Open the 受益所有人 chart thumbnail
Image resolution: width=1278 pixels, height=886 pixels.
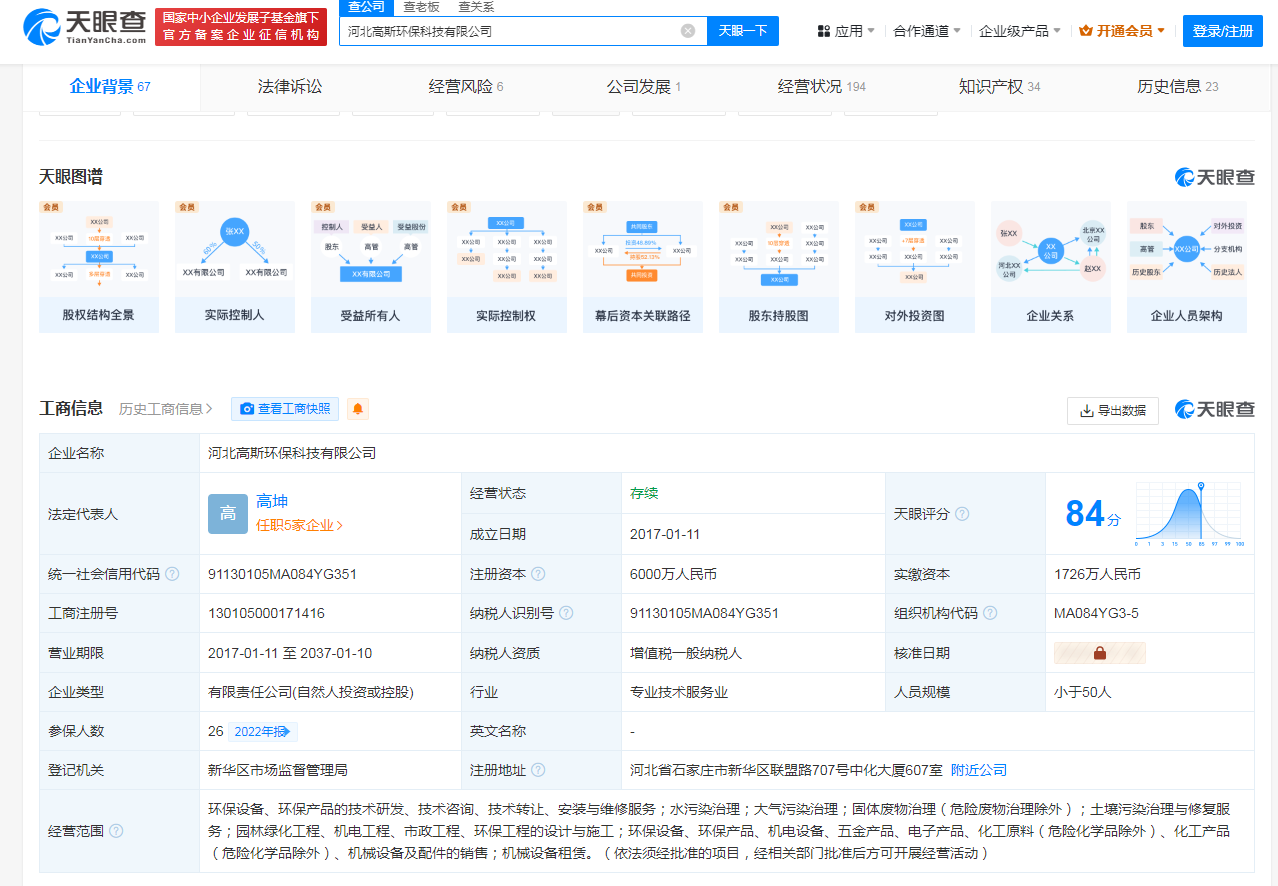tap(370, 267)
